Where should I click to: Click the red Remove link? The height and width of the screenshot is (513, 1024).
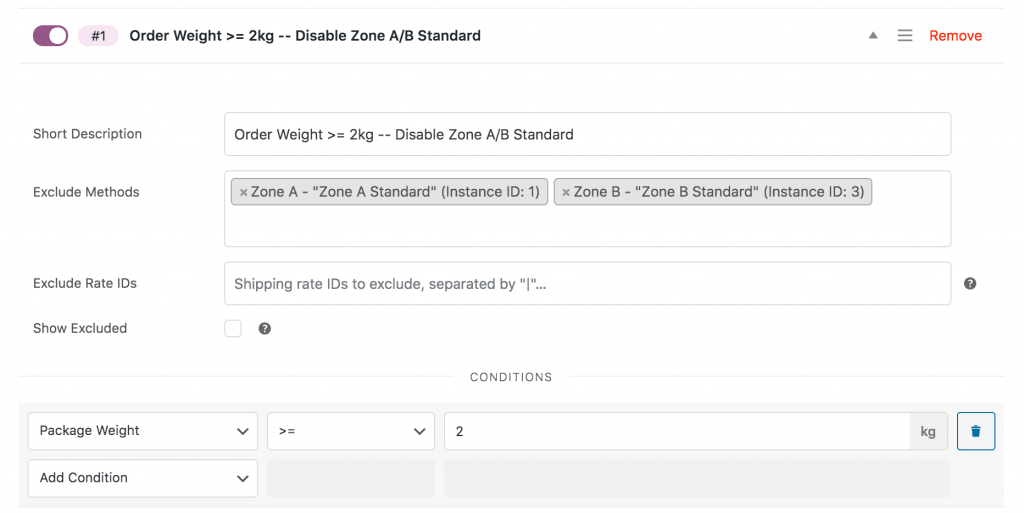pos(955,36)
